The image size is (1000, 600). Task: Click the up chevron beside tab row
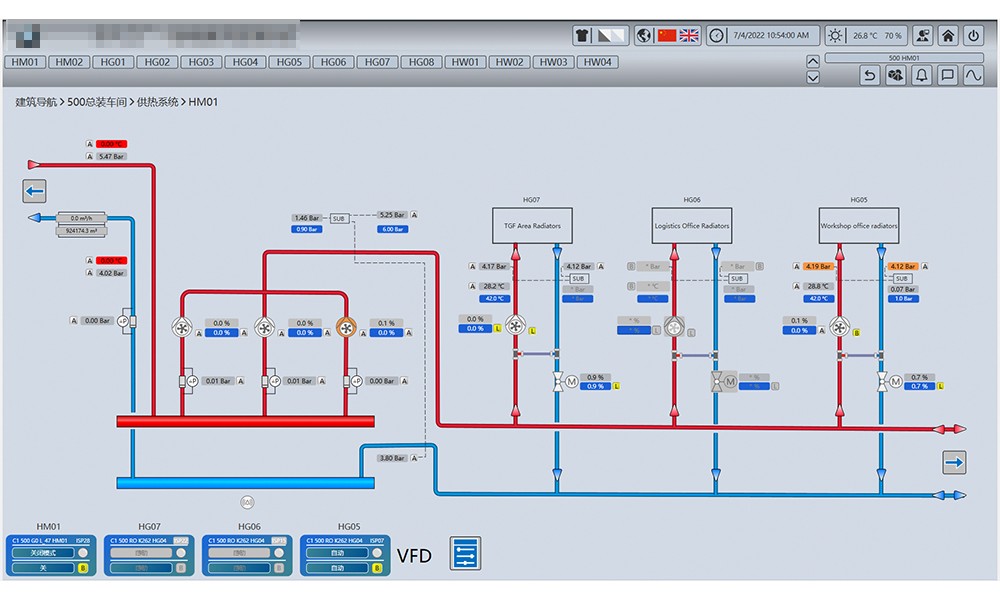[x=812, y=61]
